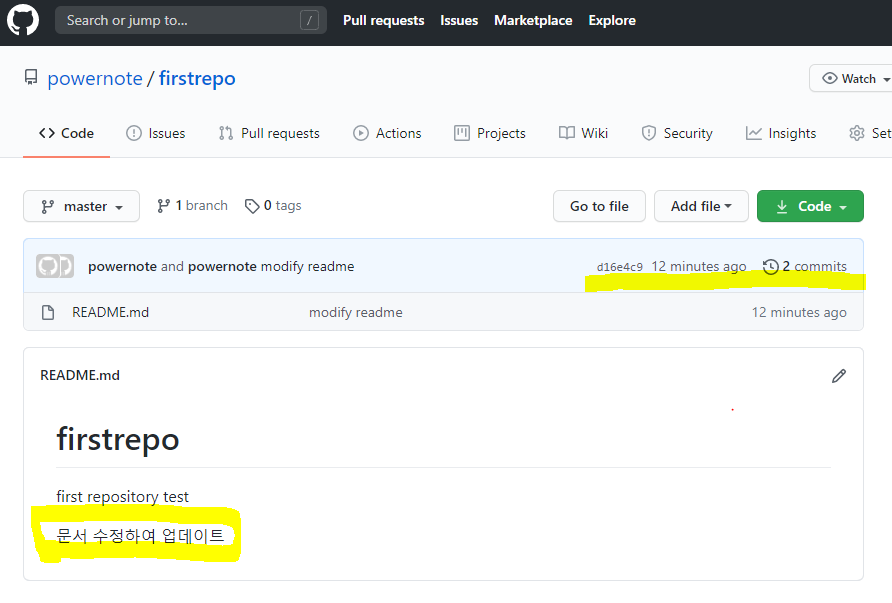View the 1 branch link
The height and width of the screenshot is (603, 892).
[192, 205]
